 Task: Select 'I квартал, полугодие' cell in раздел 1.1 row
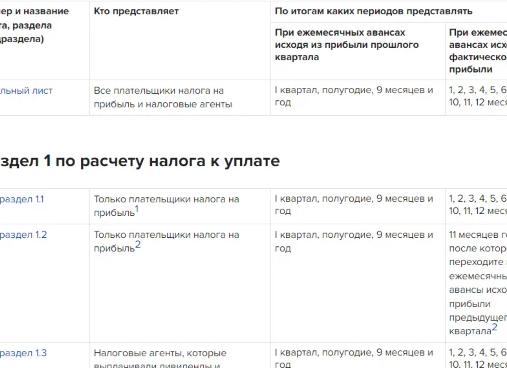pyautogui.click(x=354, y=205)
